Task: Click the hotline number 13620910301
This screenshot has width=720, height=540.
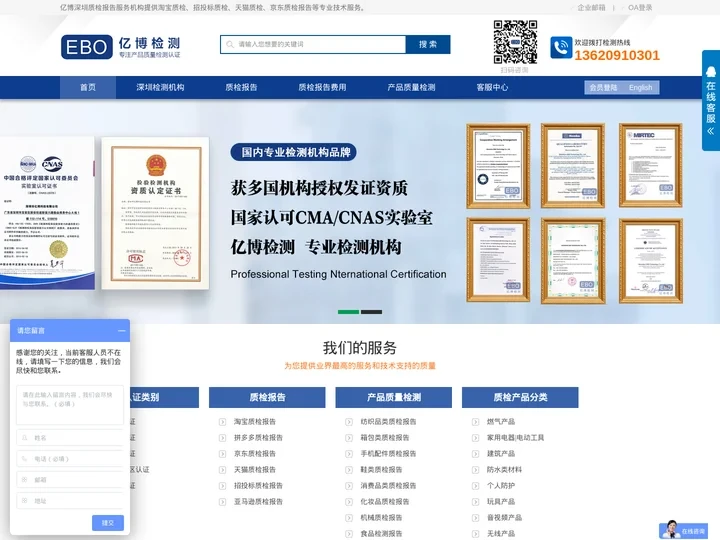Action: point(617,56)
